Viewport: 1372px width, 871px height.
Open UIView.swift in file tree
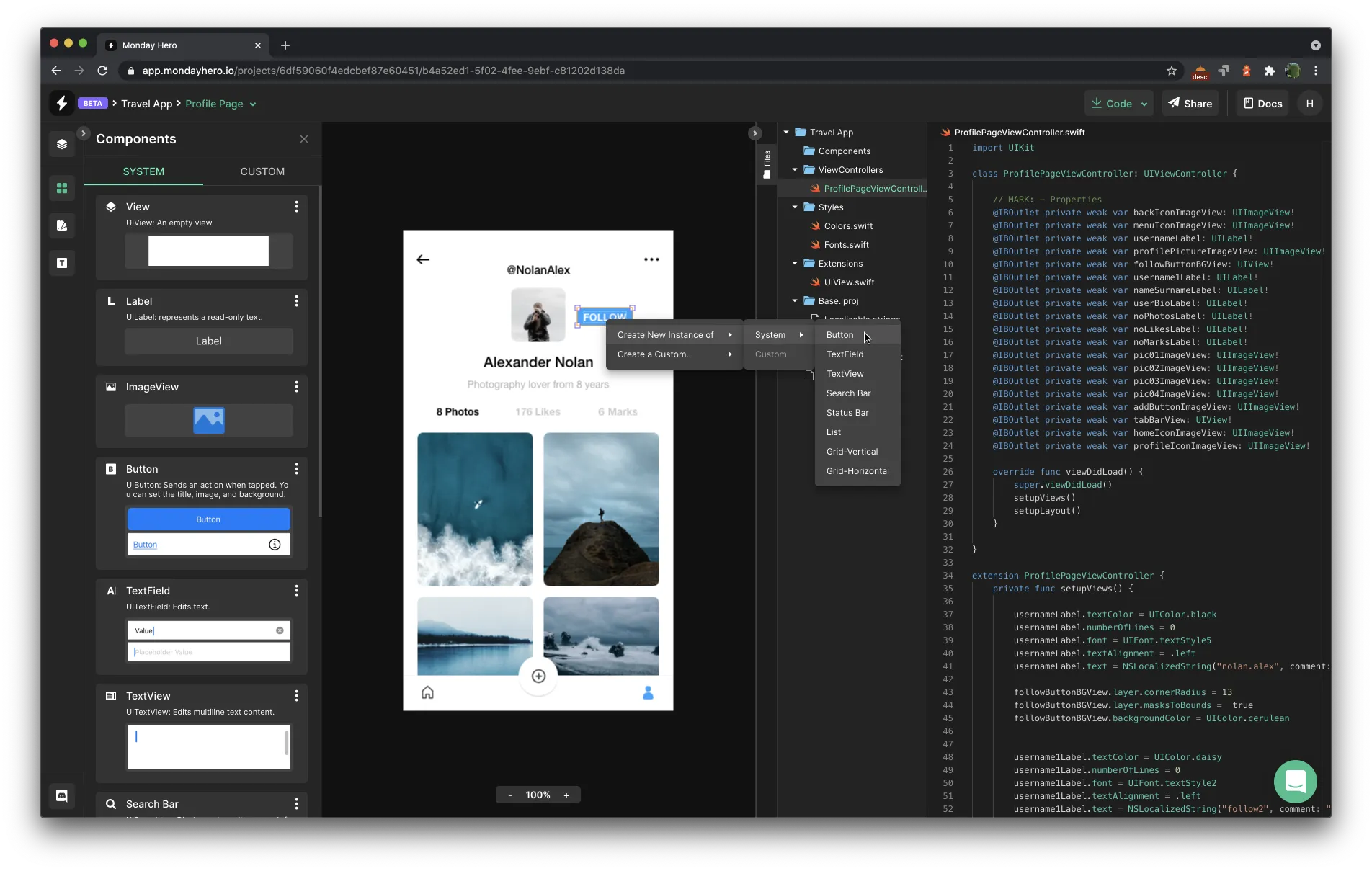[849, 282]
